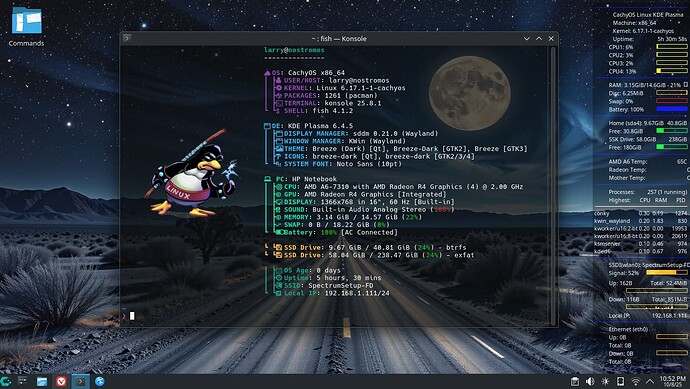This screenshot has height=389, width=690.
Task: Open the audio volume tray icon
Action: [x=590, y=382]
